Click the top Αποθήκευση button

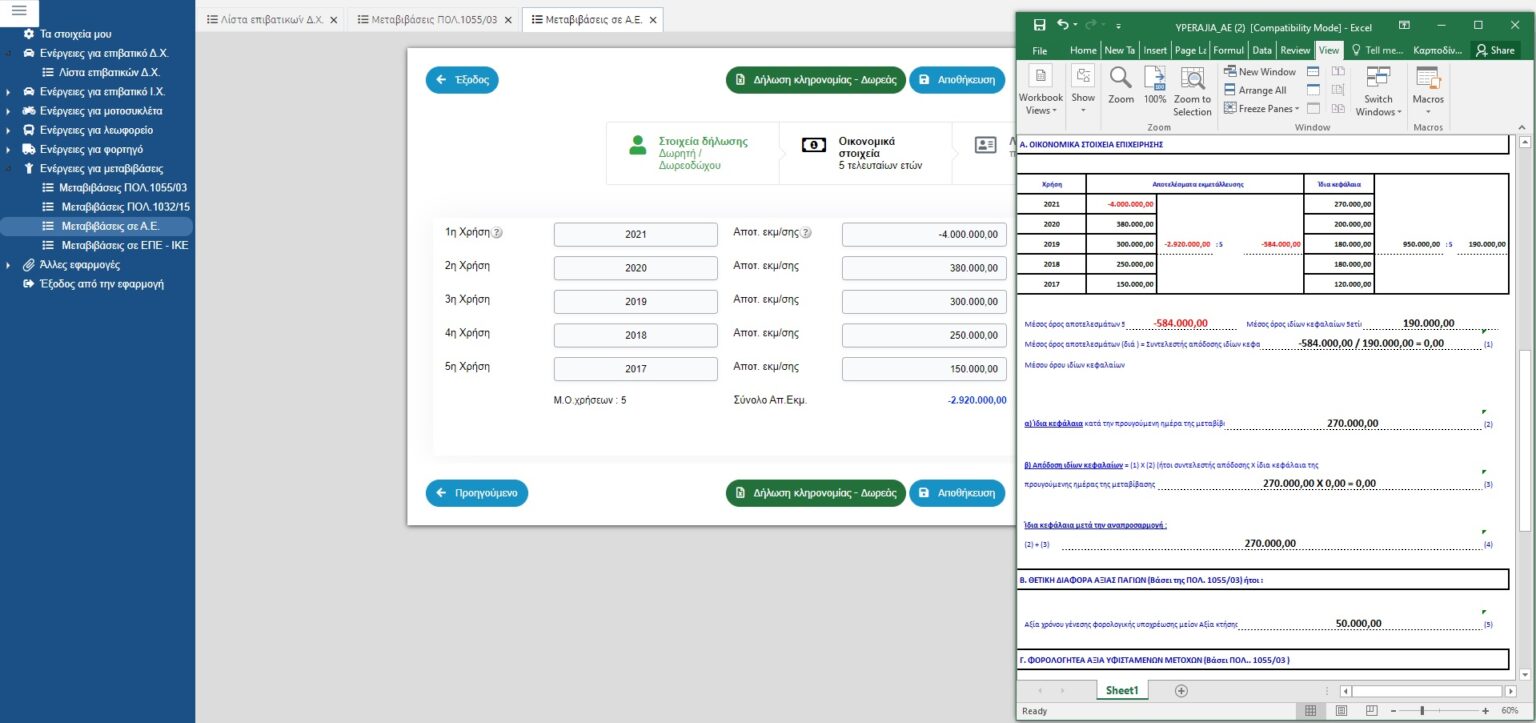click(956, 80)
